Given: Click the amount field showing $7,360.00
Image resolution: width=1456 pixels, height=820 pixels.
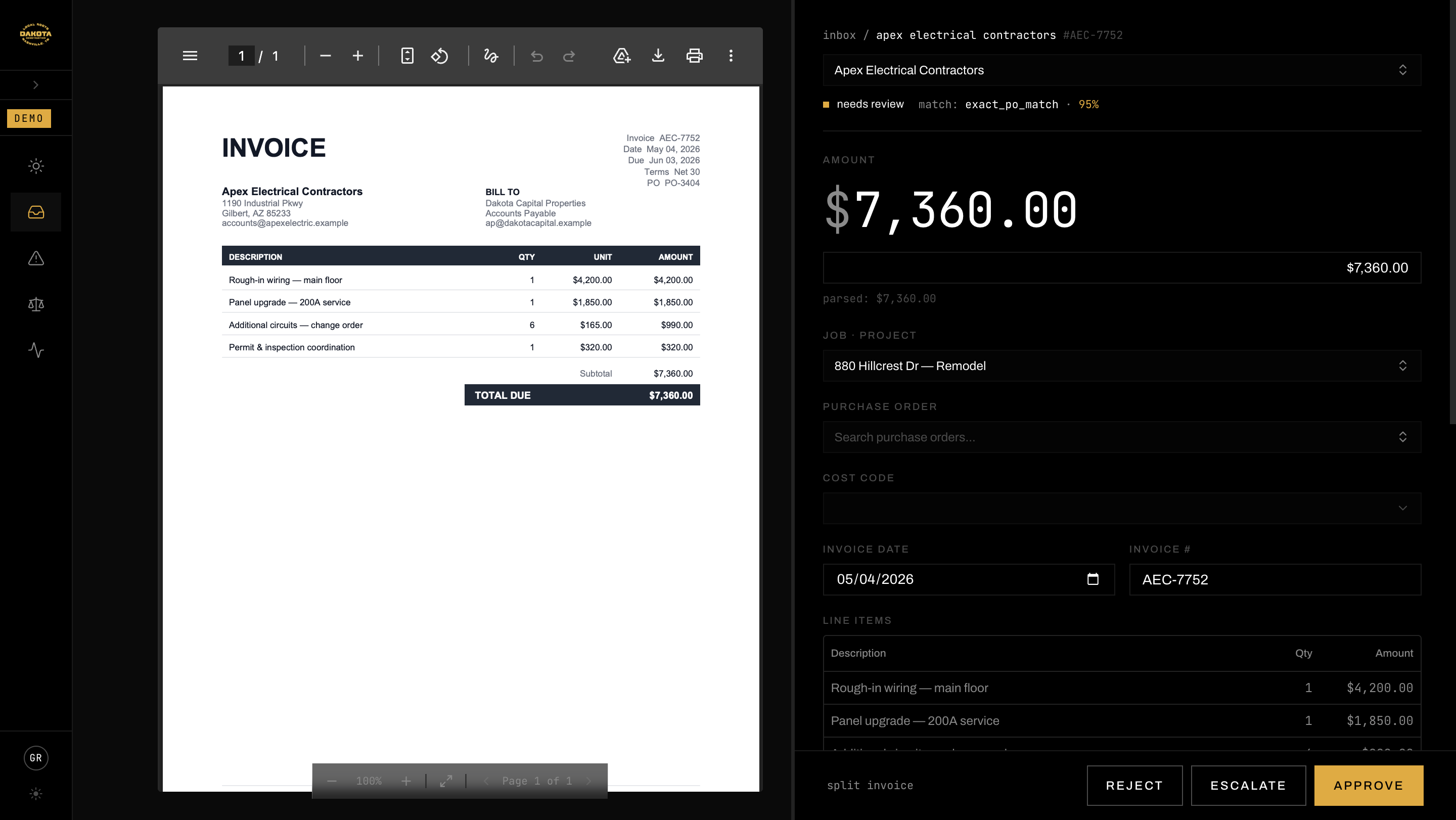Looking at the screenshot, I should pyautogui.click(x=1121, y=267).
